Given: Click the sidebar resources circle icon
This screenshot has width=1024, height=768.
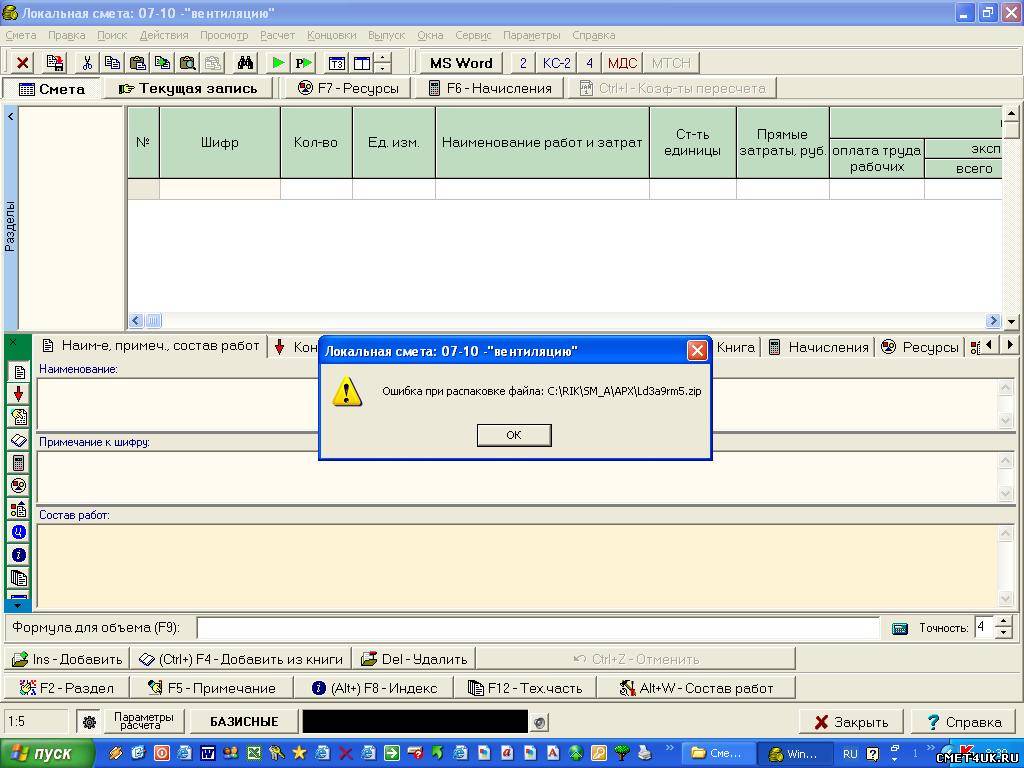Looking at the screenshot, I should pyautogui.click(x=19, y=486).
